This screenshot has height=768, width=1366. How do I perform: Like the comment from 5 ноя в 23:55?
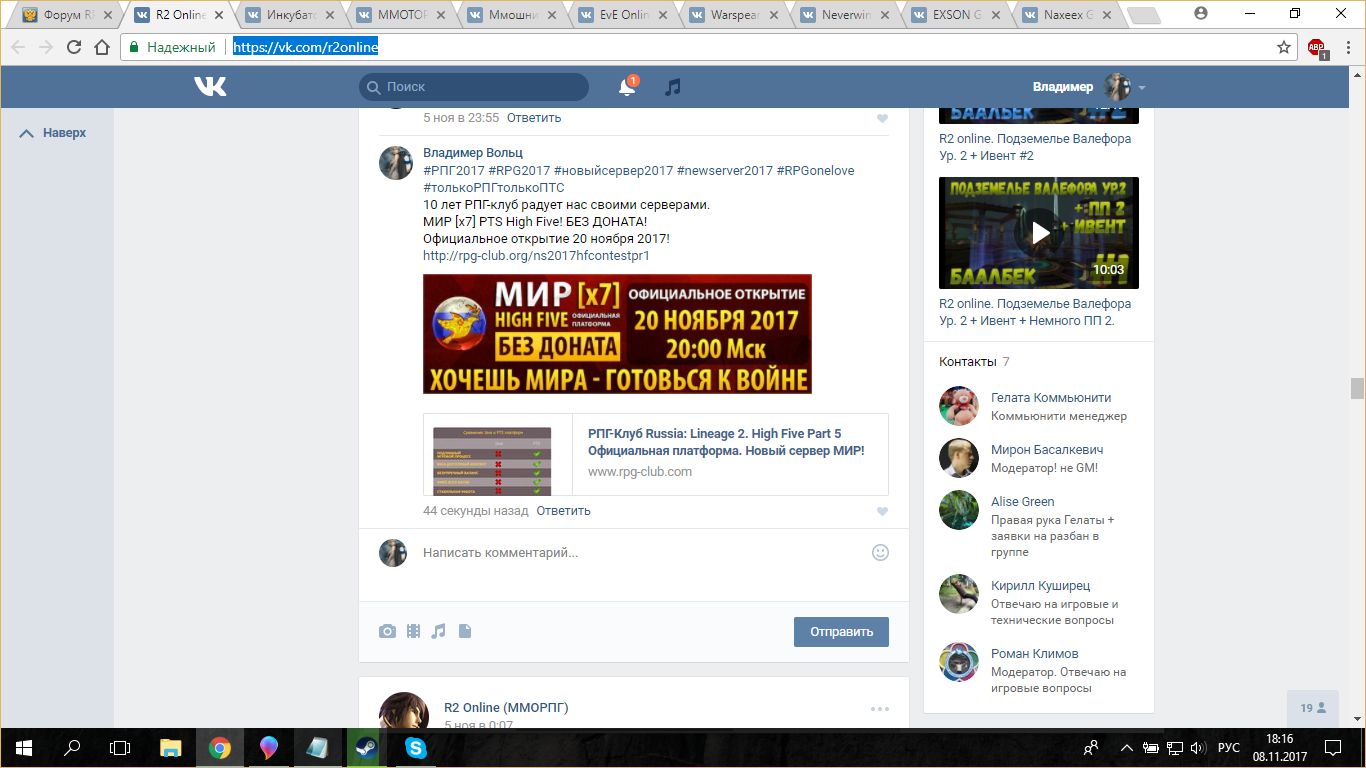tap(882, 119)
